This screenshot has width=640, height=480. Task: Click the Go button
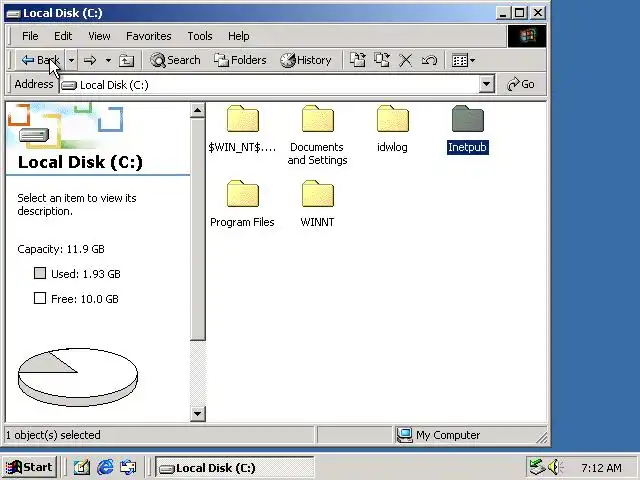520,84
